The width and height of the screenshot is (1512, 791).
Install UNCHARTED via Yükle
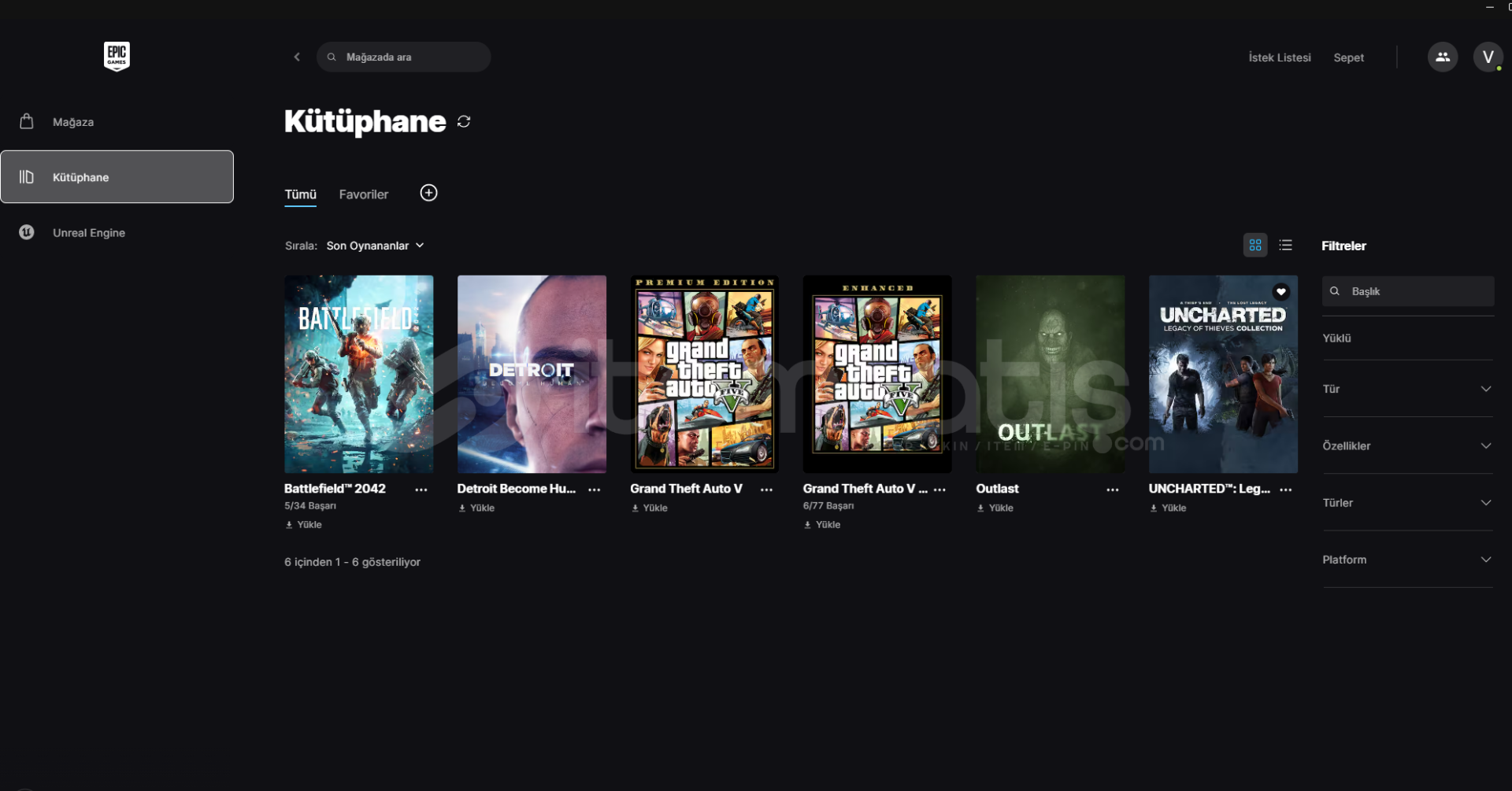pos(1168,508)
